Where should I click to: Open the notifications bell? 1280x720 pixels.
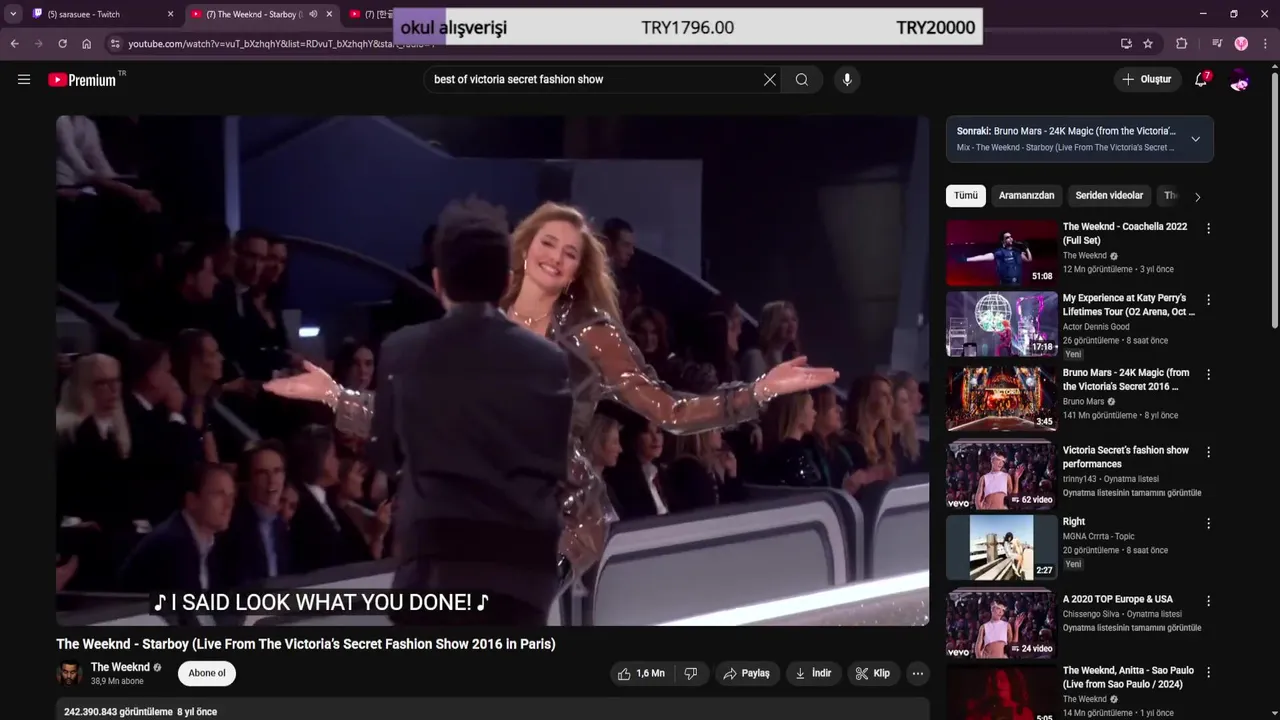pos(1201,80)
